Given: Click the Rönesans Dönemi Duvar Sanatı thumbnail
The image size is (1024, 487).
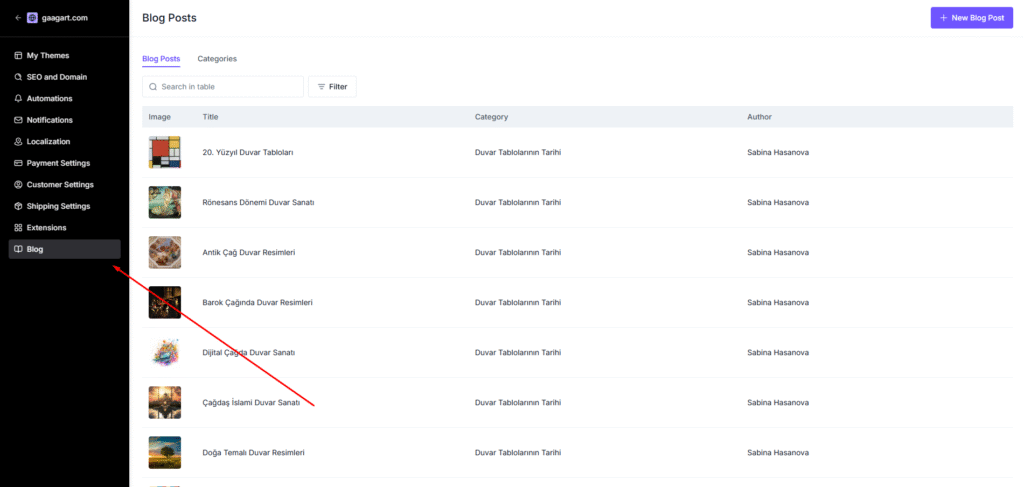Looking at the screenshot, I should (x=165, y=202).
